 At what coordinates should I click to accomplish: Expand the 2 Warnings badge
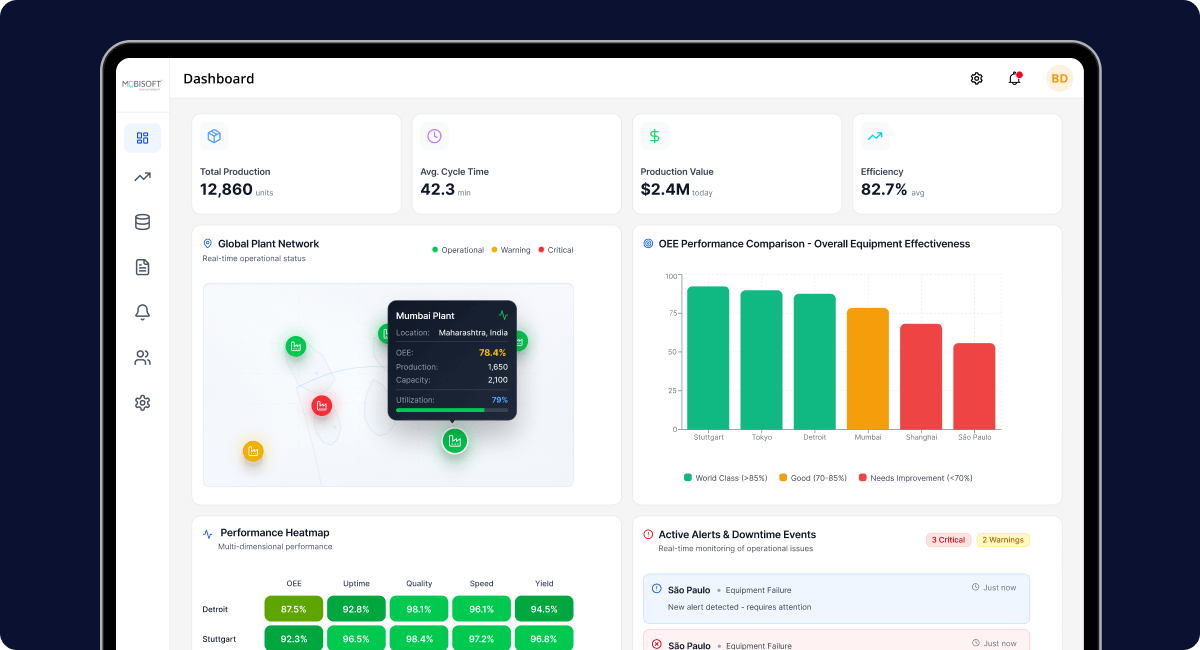[1002, 539]
